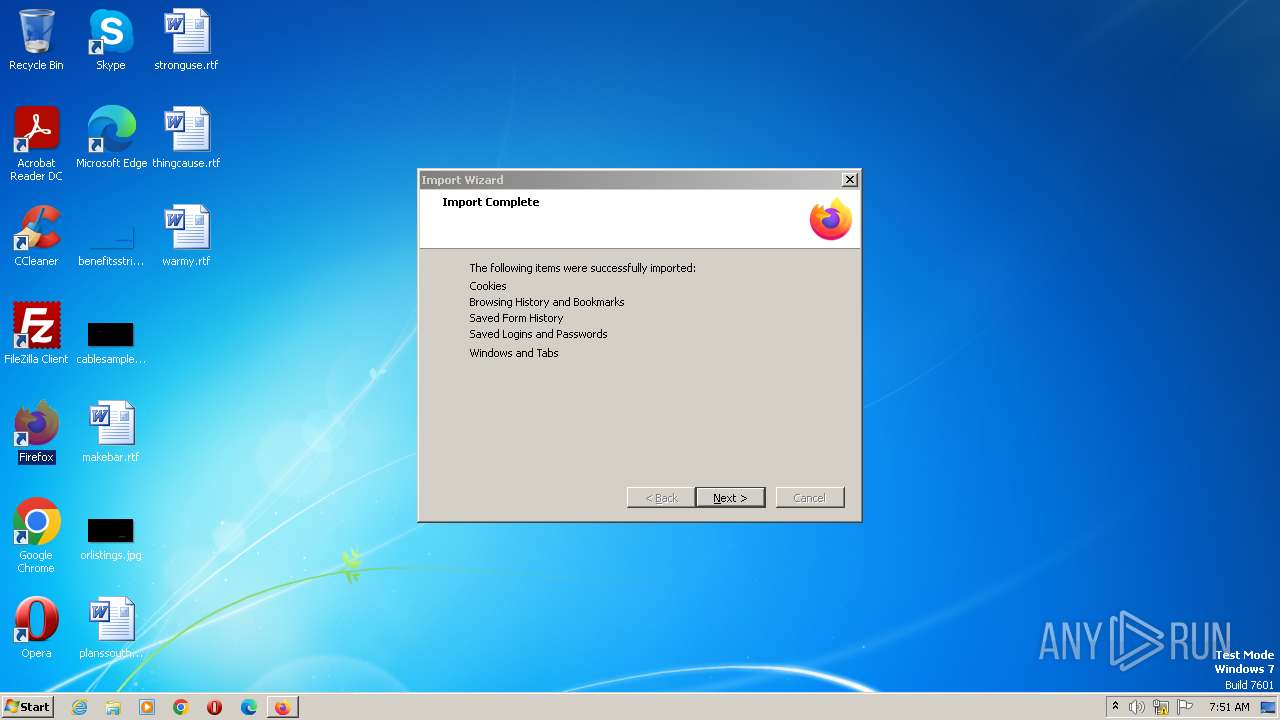The height and width of the screenshot is (720, 1280).
Task: Close the Import Wizard dialog
Action: pos(850,180)
